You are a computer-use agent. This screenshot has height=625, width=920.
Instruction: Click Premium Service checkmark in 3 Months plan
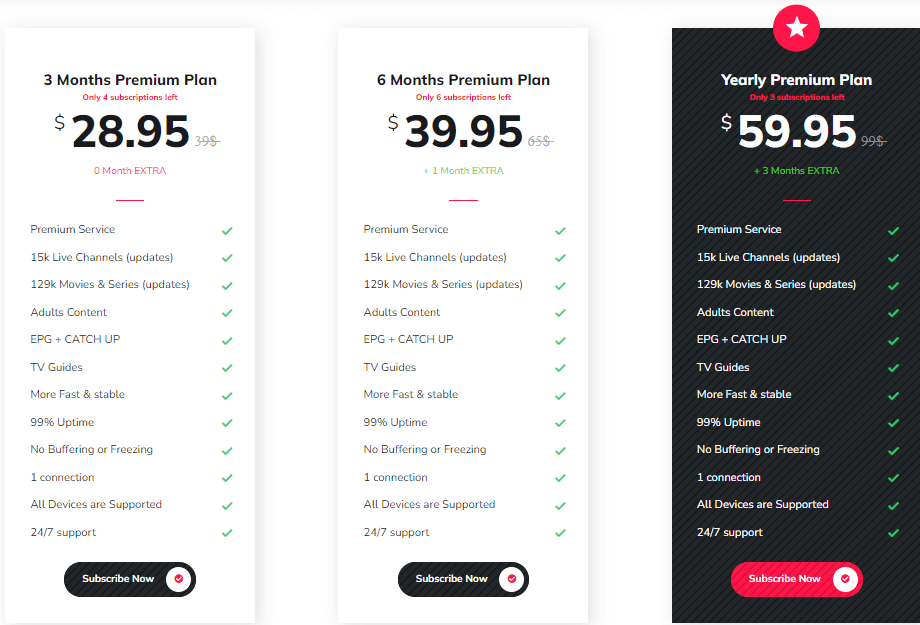click(x=227, y=230)
